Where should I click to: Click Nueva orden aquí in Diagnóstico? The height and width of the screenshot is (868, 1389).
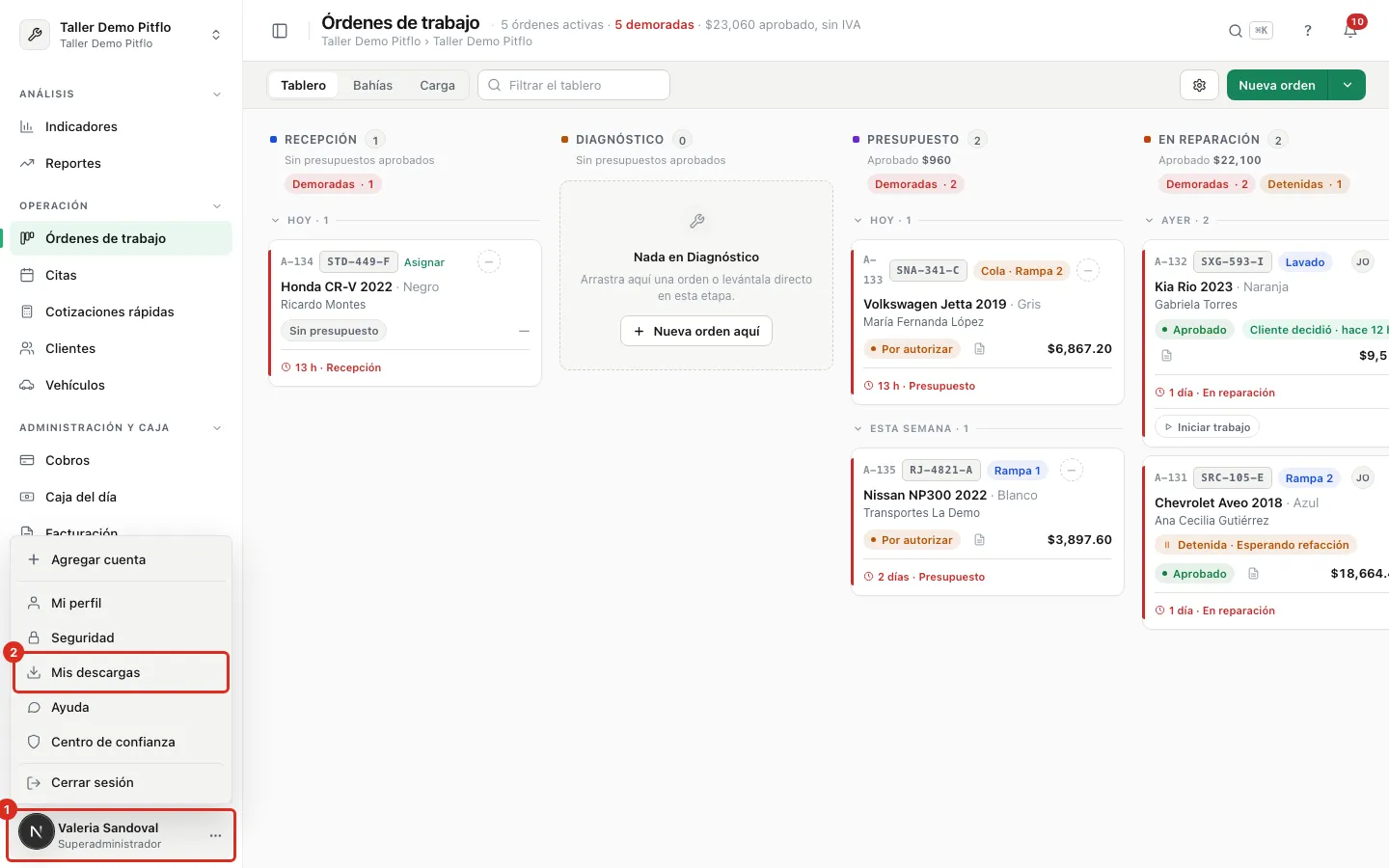(696, 331)
